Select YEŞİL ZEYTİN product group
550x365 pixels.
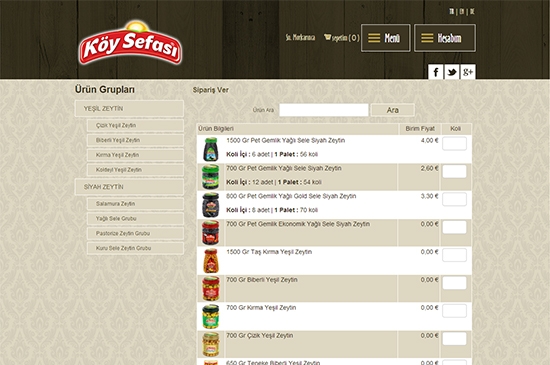[129, 109]
